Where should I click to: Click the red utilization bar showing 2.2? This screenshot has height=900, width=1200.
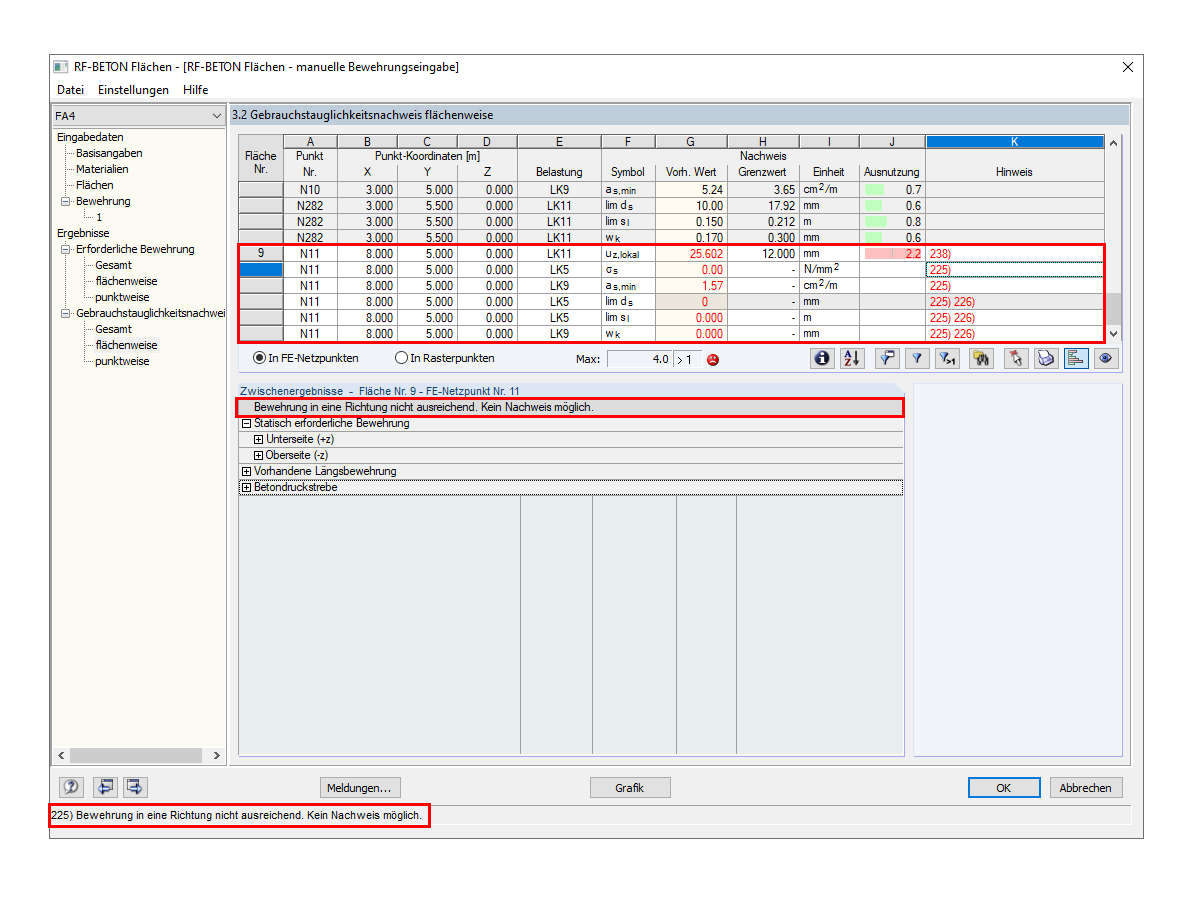892,254
